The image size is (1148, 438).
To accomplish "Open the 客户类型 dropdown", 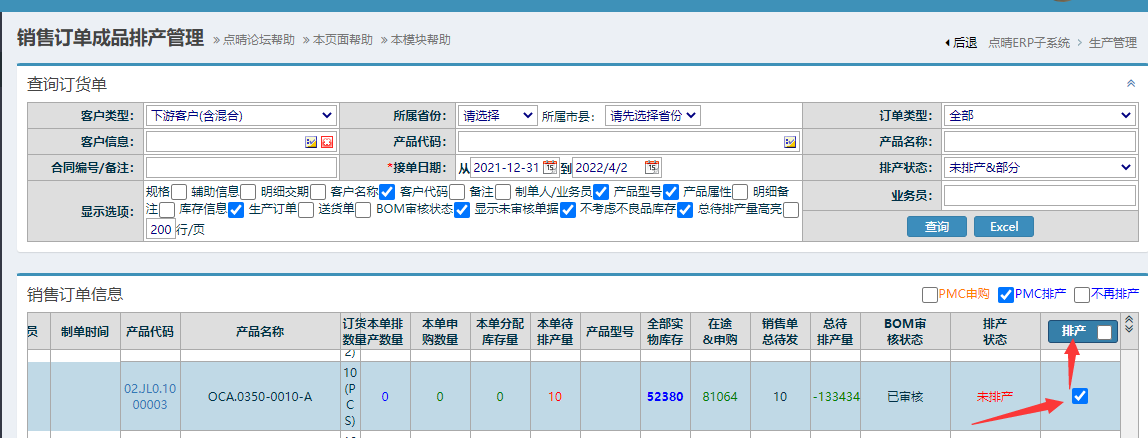I will [x=241, y=115].
